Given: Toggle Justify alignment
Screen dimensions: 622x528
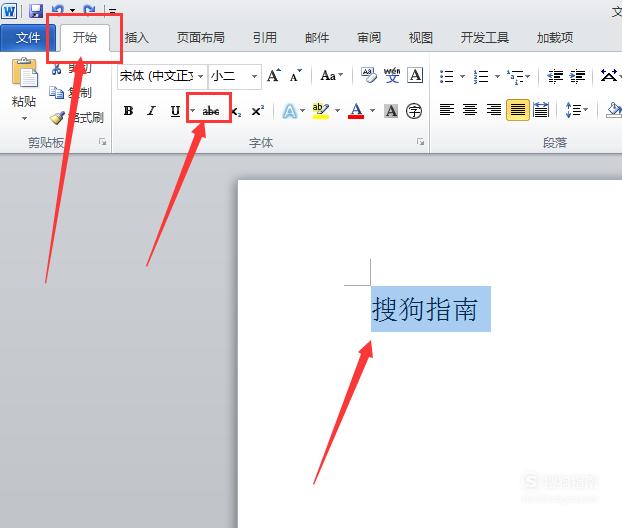Looking at the screenshot, I should pyautogui.click(x=518, y=109).
